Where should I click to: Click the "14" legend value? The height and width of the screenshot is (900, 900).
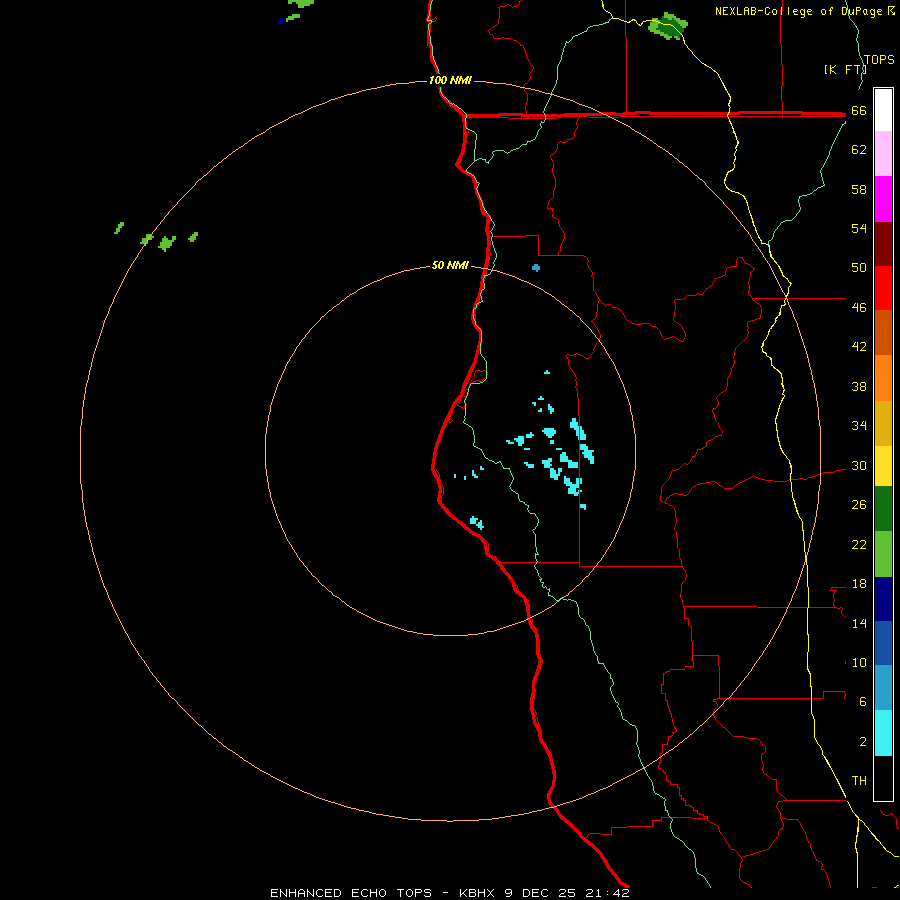tap(859, 624)
